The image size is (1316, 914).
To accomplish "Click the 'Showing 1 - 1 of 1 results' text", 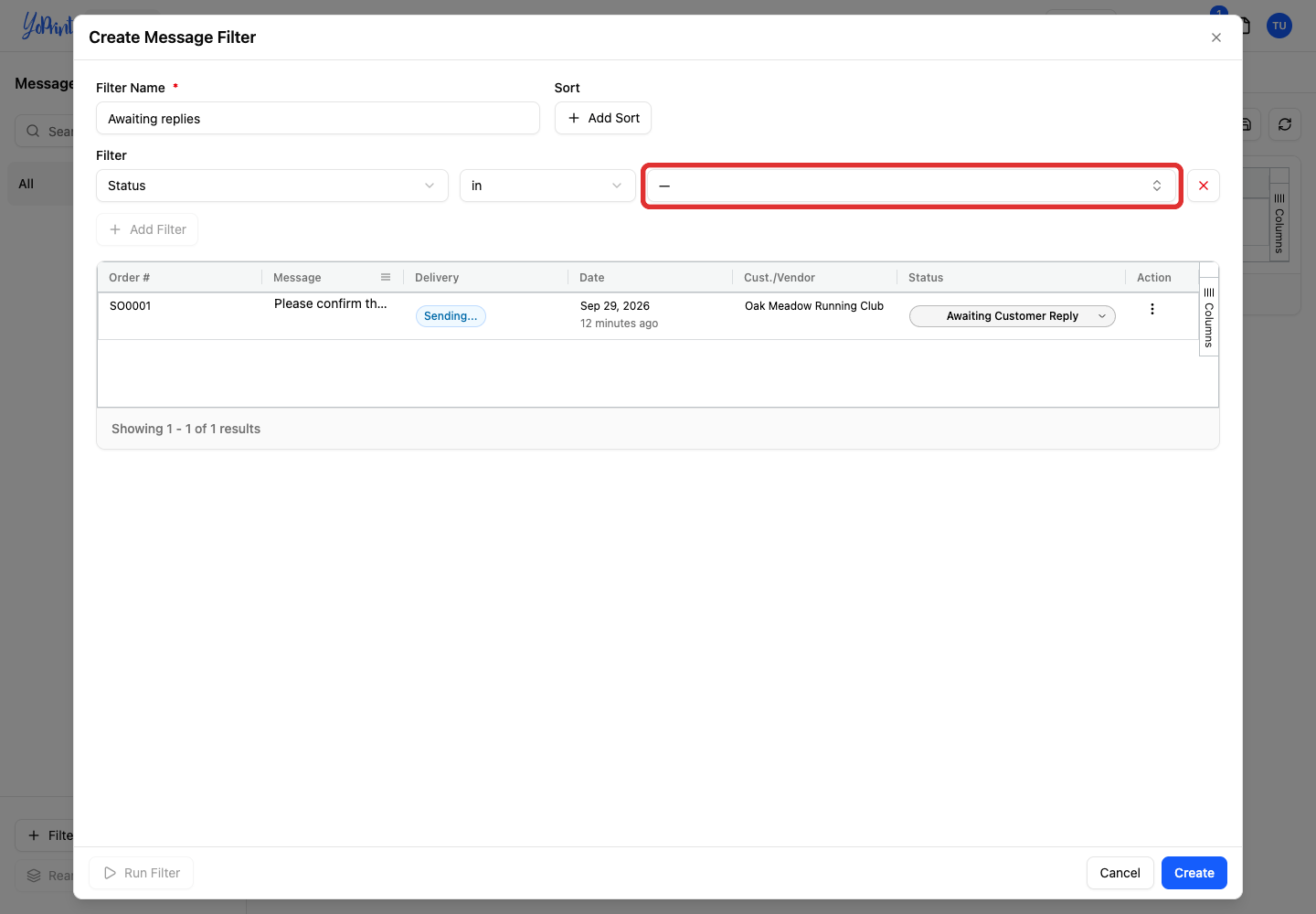I will pos(186,429).
